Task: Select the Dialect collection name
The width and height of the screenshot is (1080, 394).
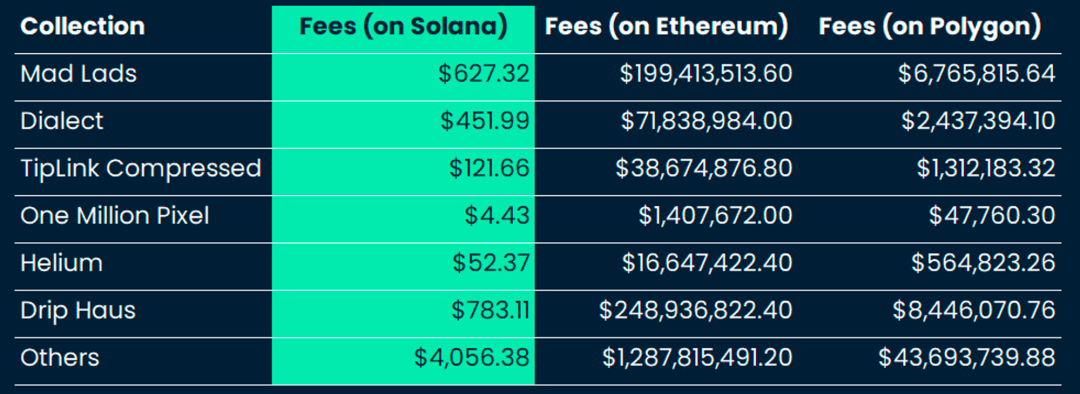Action: coord(62,121)
